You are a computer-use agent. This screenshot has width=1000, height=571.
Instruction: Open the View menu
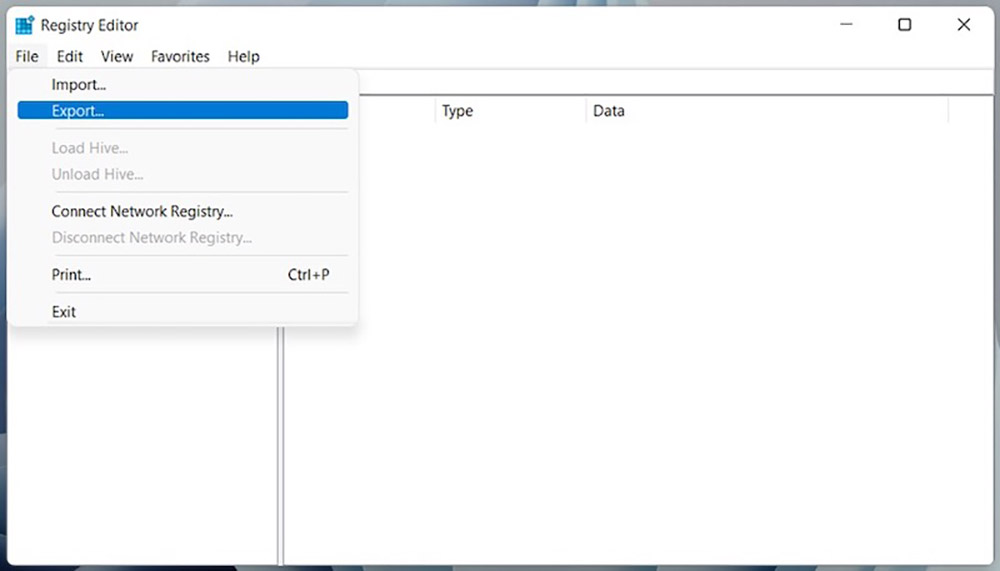tap(117, 56)
